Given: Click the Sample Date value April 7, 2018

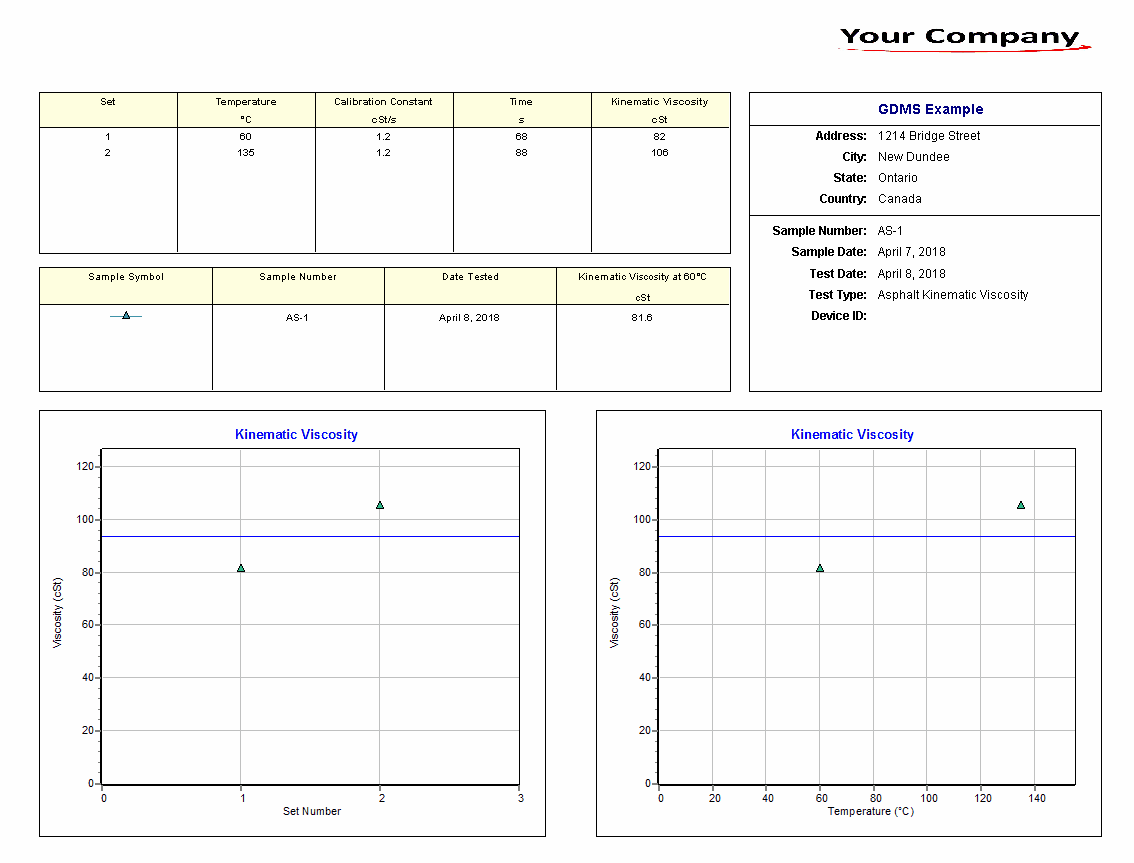Looking at the screenshot, I should 911,252.
